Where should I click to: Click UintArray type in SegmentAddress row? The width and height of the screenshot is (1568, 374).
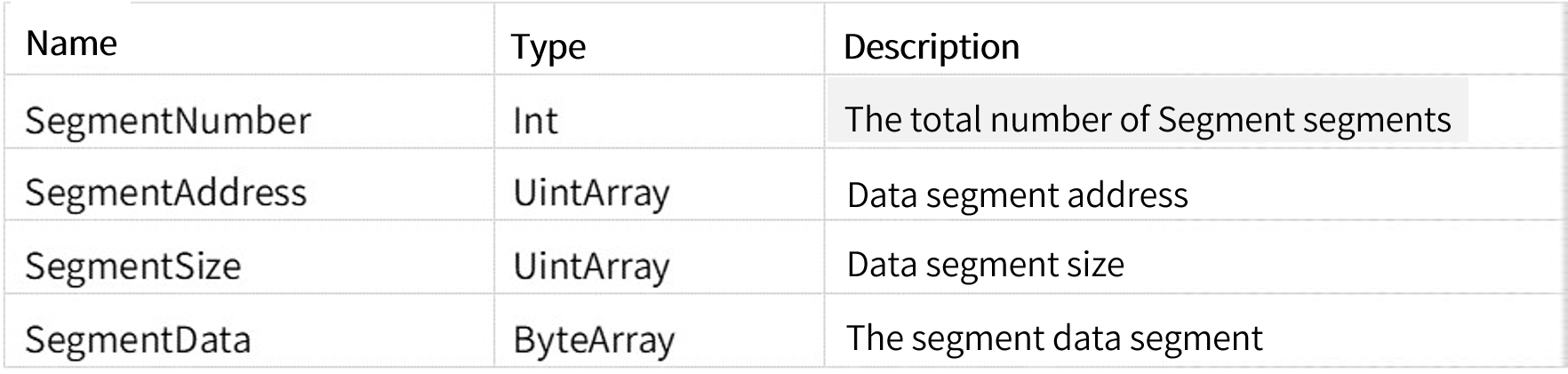tap(591, 194)
